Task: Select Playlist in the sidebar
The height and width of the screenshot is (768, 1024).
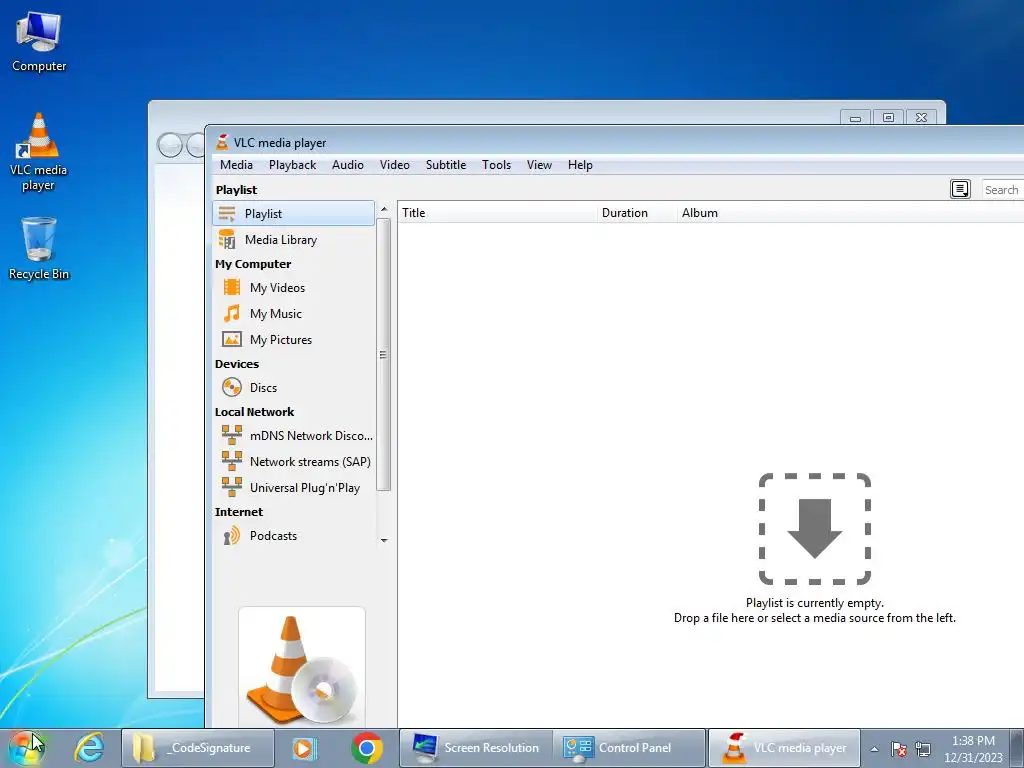Action: click(293, 214)
